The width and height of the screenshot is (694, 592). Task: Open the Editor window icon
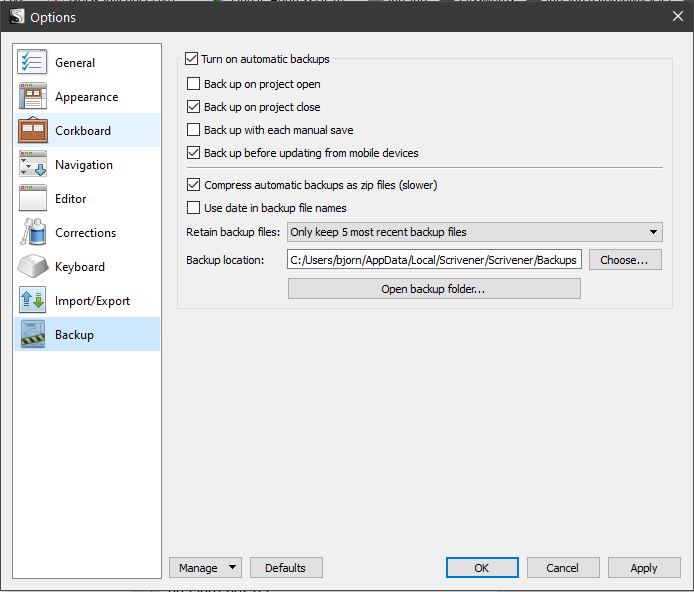[x=32, y=198]
